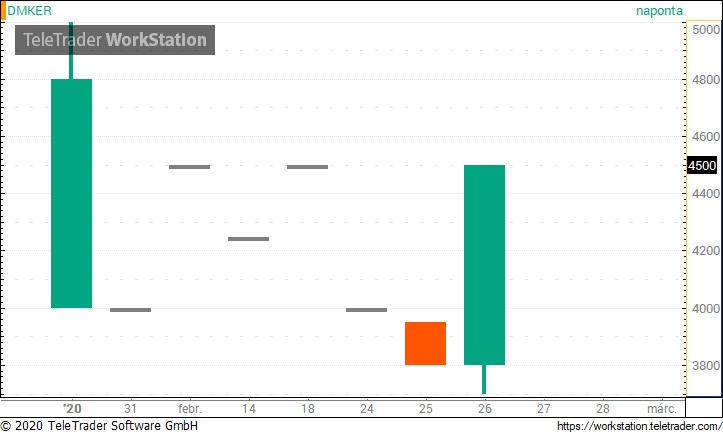Click the febr. date axis label
Screen dimensions: 723x435
(x=190, y=409)
